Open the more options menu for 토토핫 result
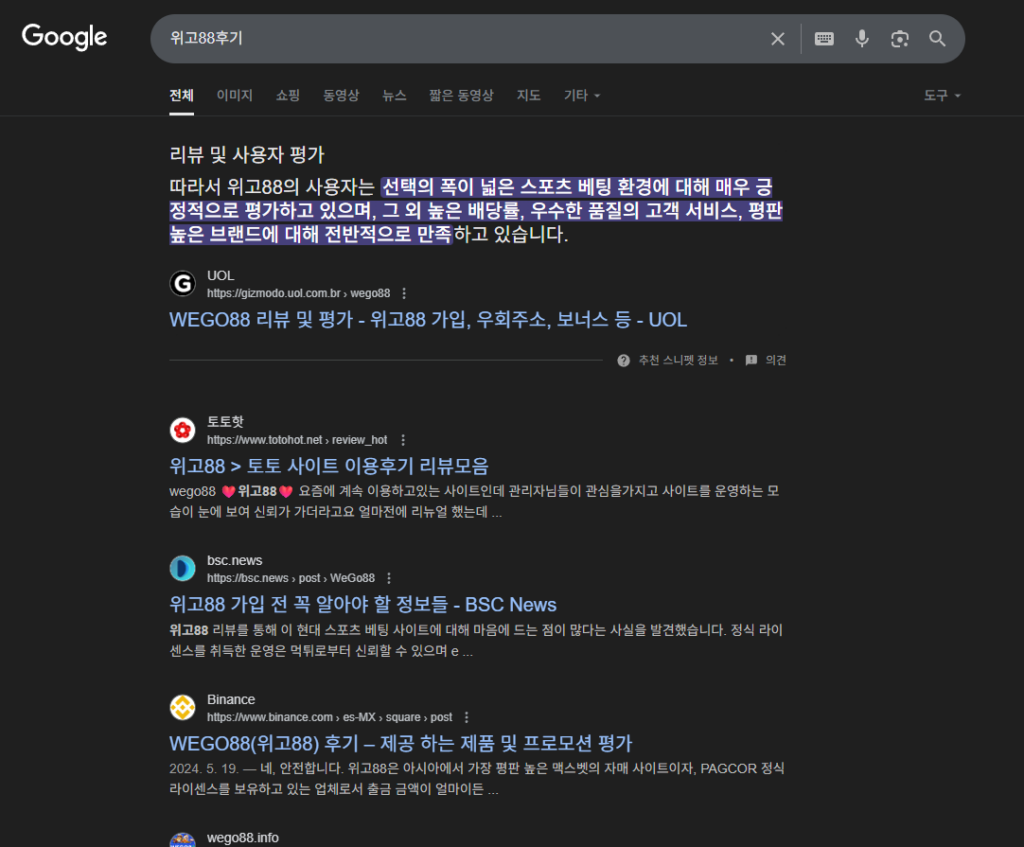Screen dimensions: 1024x847 coord(403,440)
